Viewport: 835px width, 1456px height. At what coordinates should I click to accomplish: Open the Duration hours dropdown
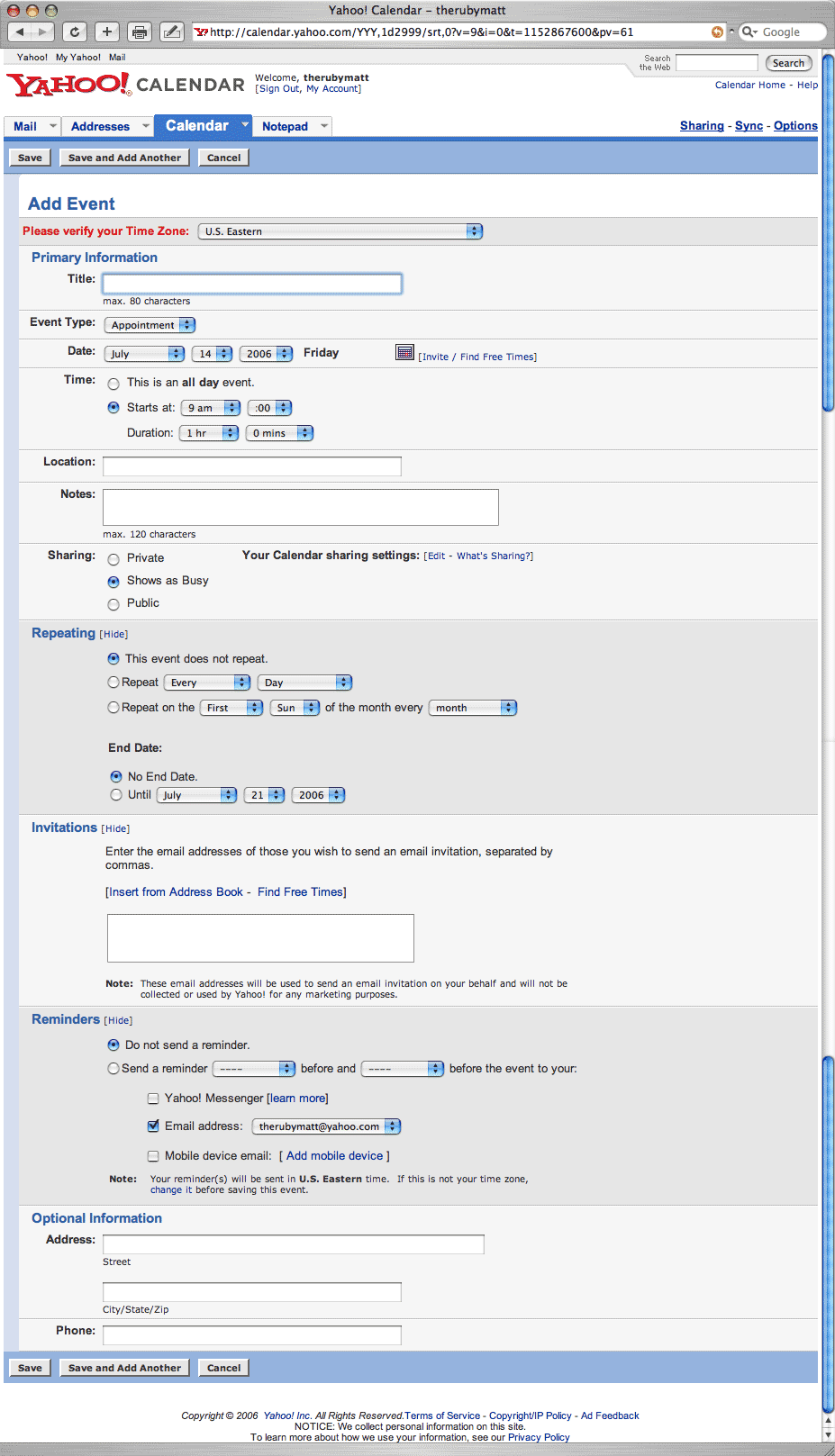click(x=209, y=433)
